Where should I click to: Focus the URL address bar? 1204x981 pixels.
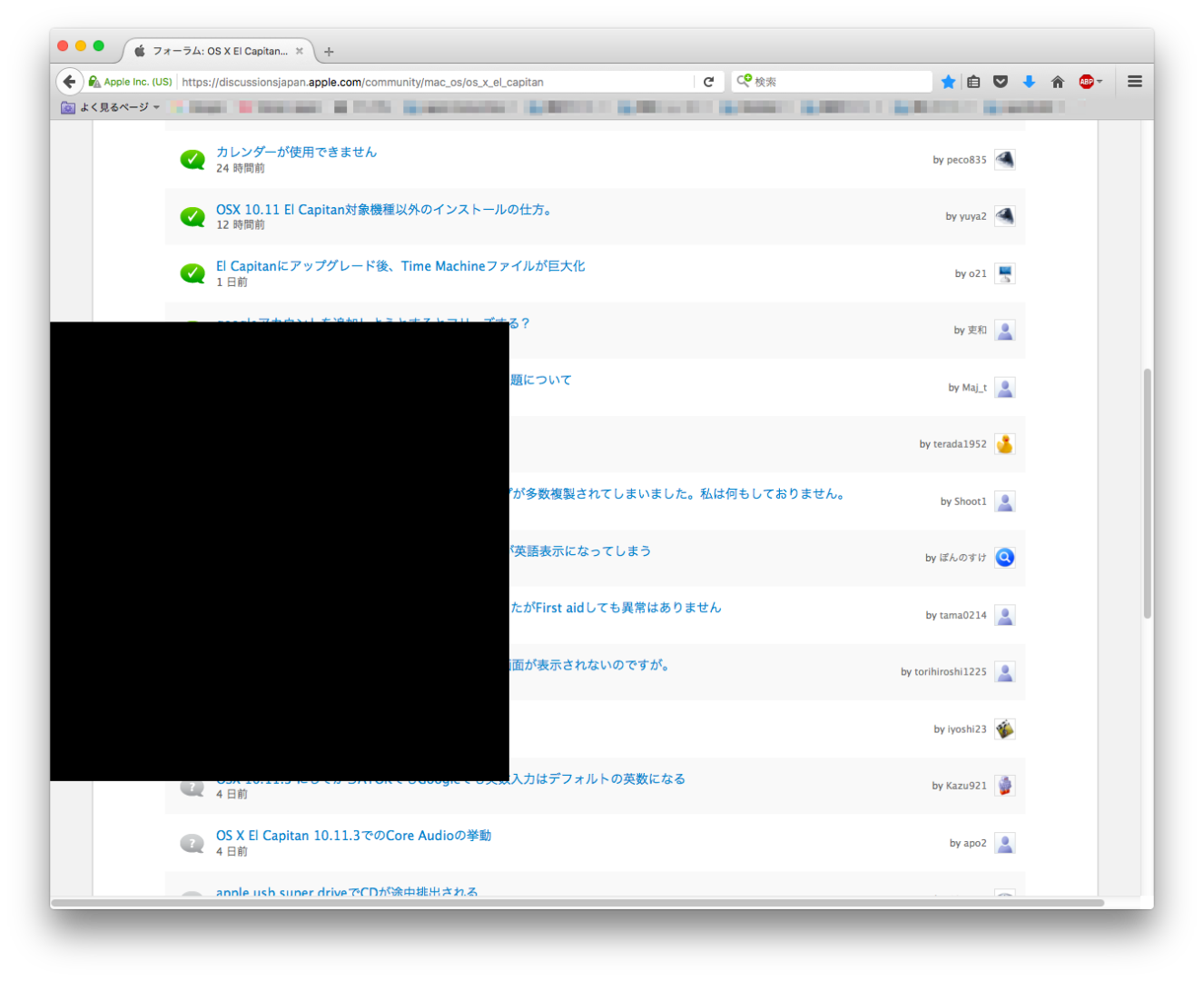(x=436, y=82)
